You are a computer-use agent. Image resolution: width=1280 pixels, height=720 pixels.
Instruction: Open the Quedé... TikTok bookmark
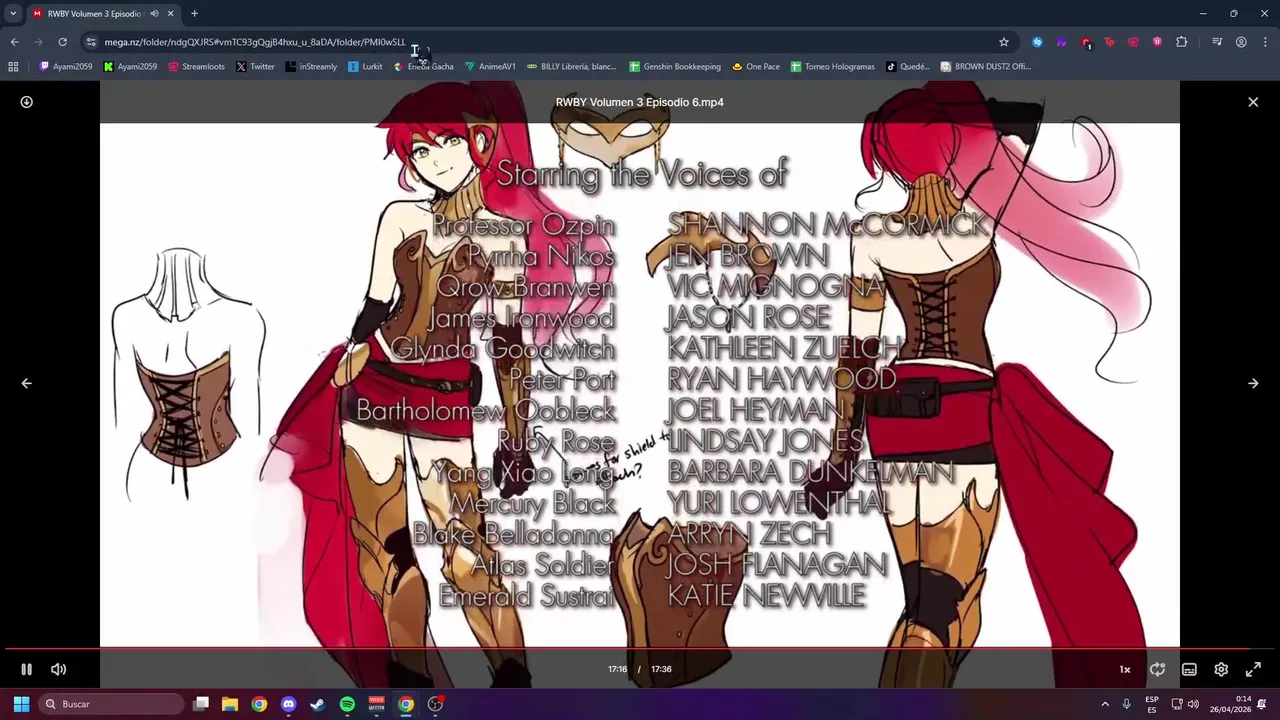point(908,67)
